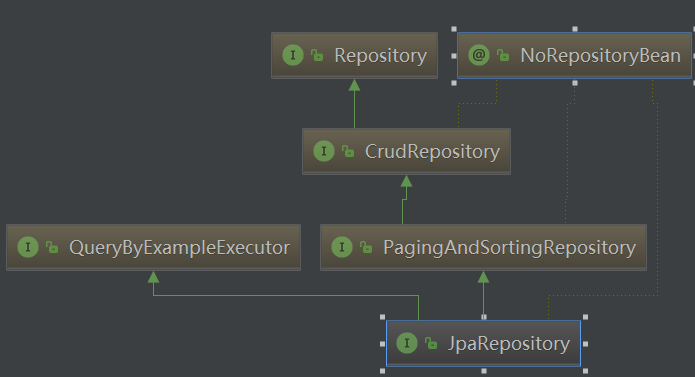Click the green lock icon on JpaRepository
Screen dimensions: 695x377
click(431, 343)
